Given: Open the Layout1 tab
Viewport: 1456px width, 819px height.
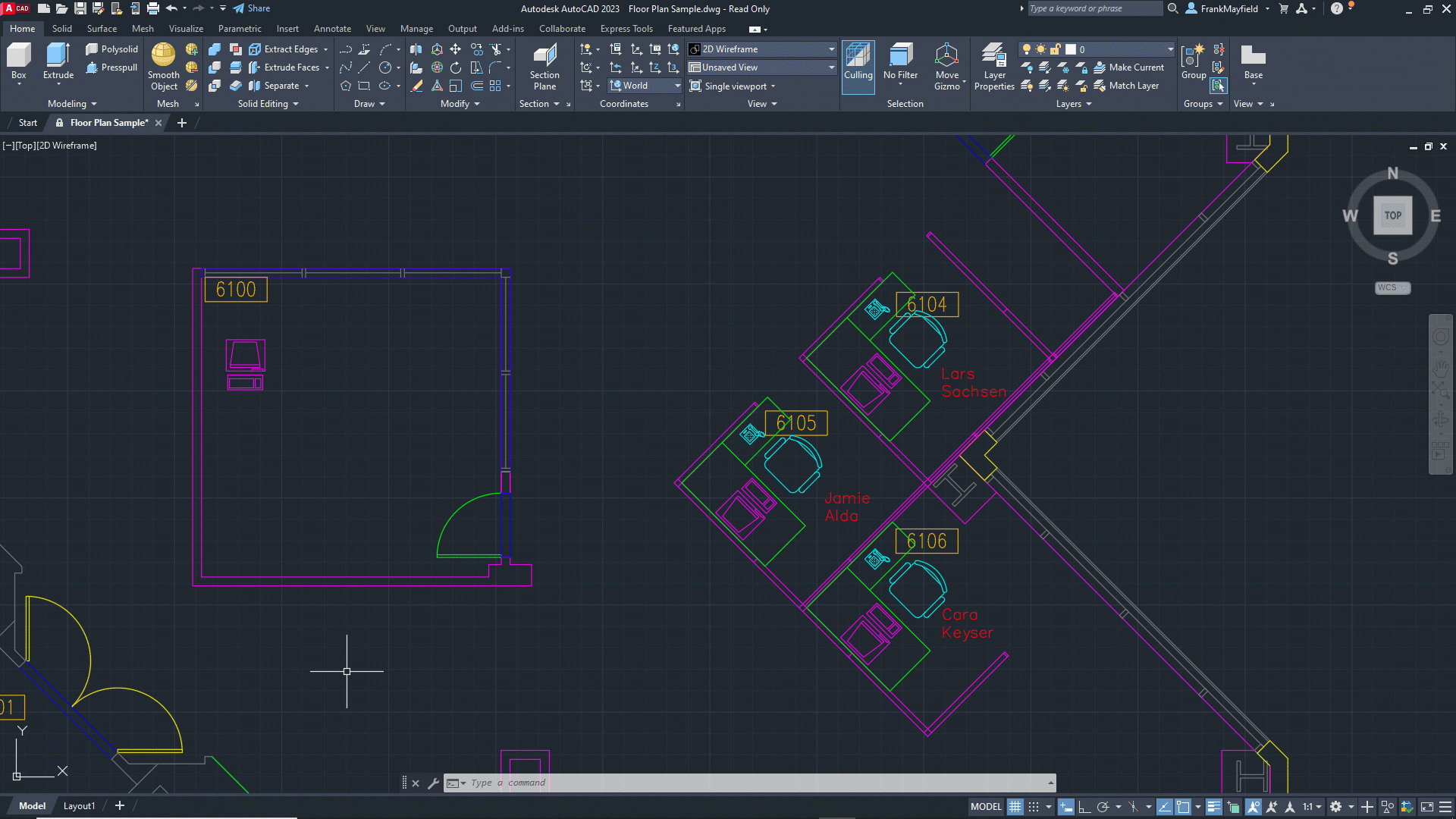Looking at the screenshot, I should pos(79,806).
